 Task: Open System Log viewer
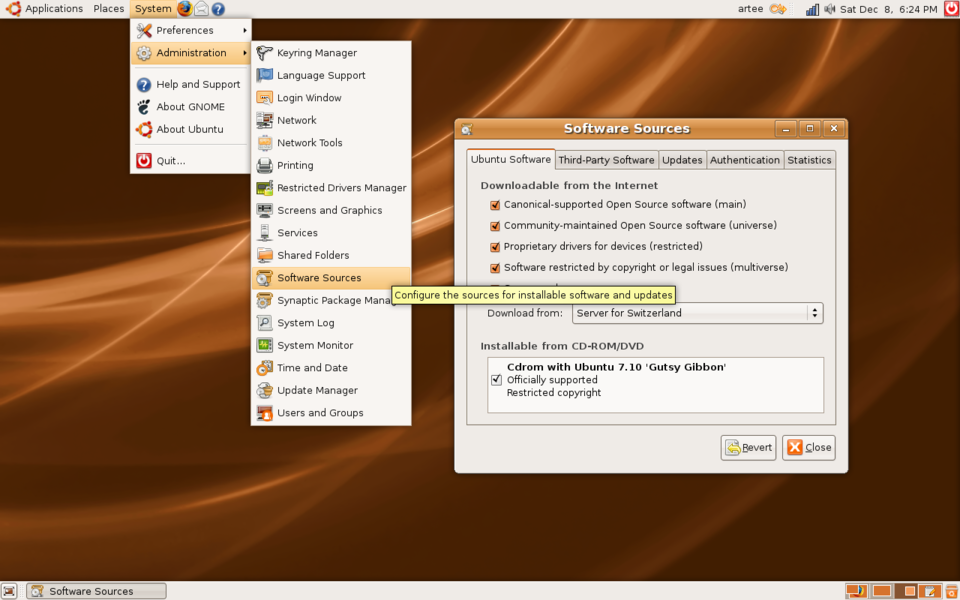(331, 323)
